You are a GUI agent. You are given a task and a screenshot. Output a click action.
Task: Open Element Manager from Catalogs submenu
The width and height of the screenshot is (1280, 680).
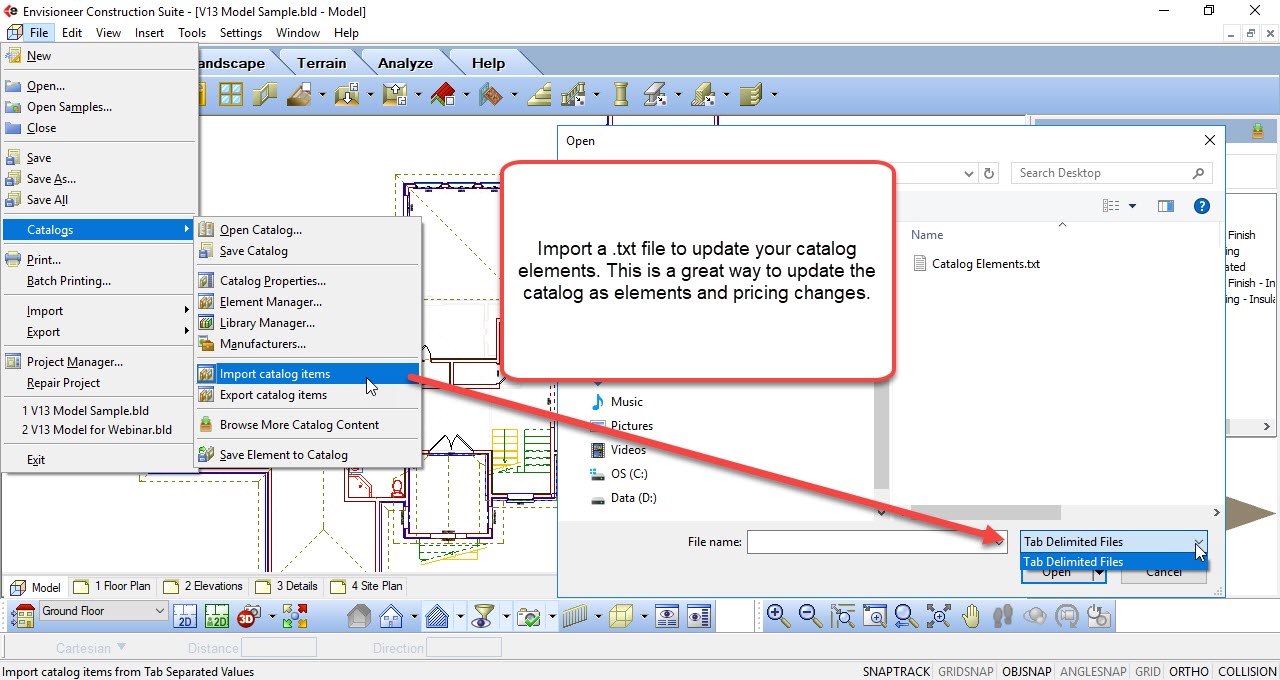[x=307, y=302]
